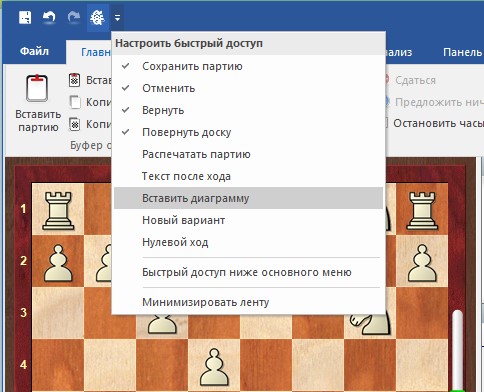The image size is (484, 392).
Task: Open the Файл tab
Action: [34, 51]
